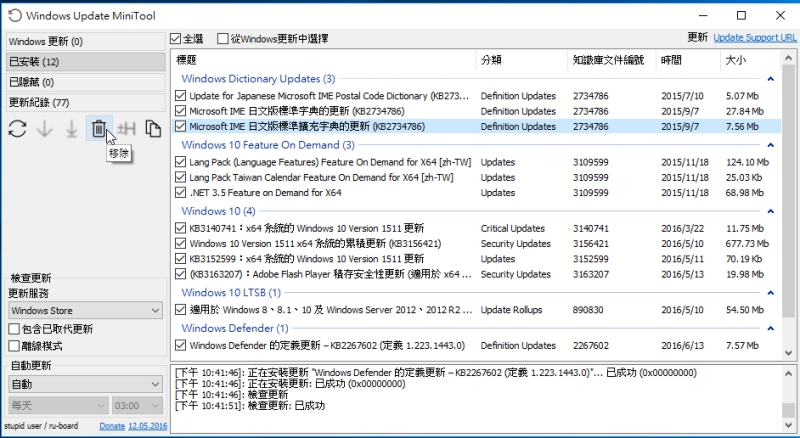Uncheck .NET 3.5 Feature on Demand checkbox
Screen dimensions: 800x438
tap(180, 192)
